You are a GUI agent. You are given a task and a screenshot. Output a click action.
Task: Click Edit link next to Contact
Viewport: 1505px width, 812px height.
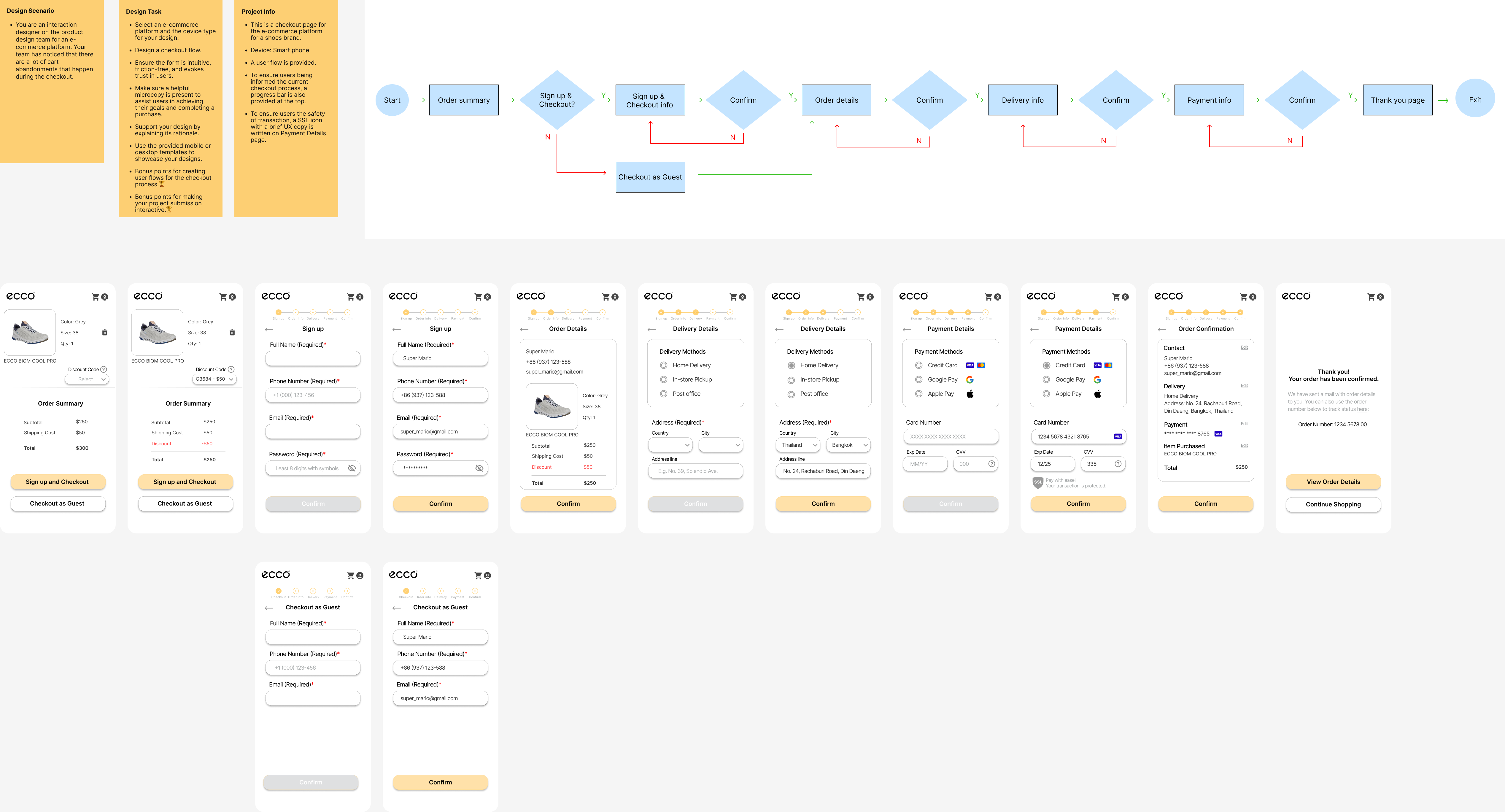pyautogui.click(x=1244, y=348)
